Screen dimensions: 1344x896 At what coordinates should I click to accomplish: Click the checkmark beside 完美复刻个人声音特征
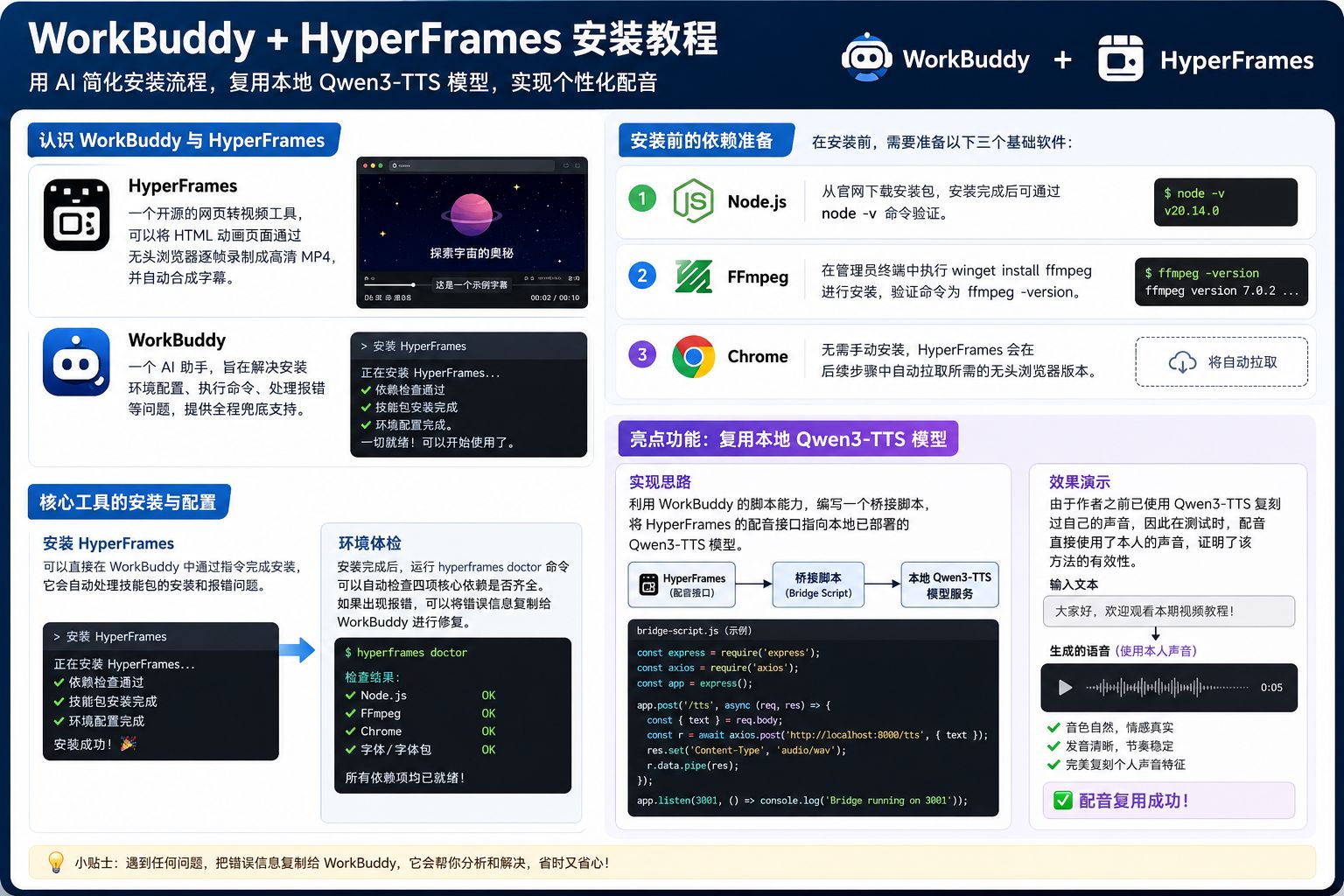pos(1053,764)
